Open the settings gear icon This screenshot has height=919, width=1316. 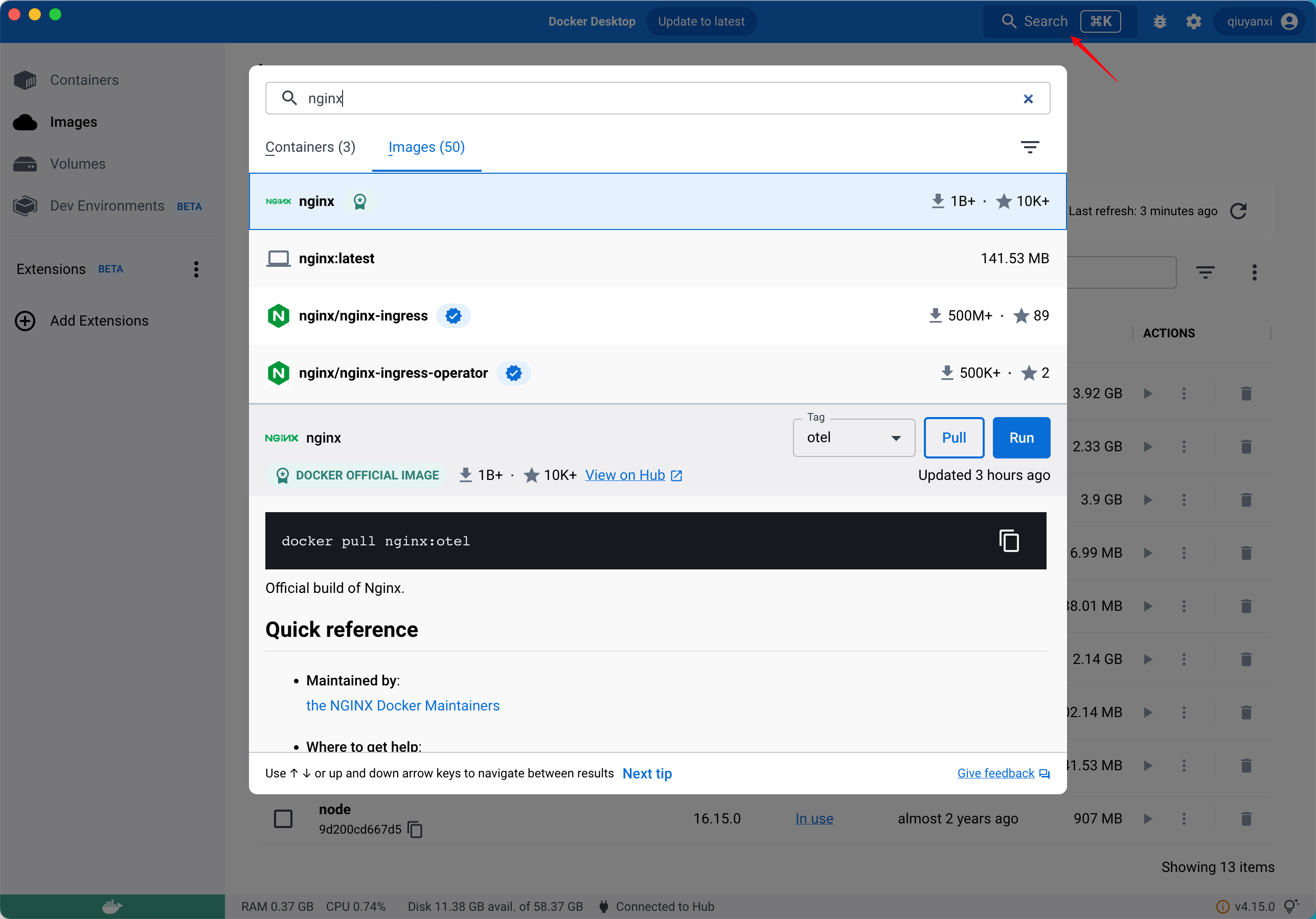(1193, 21)
